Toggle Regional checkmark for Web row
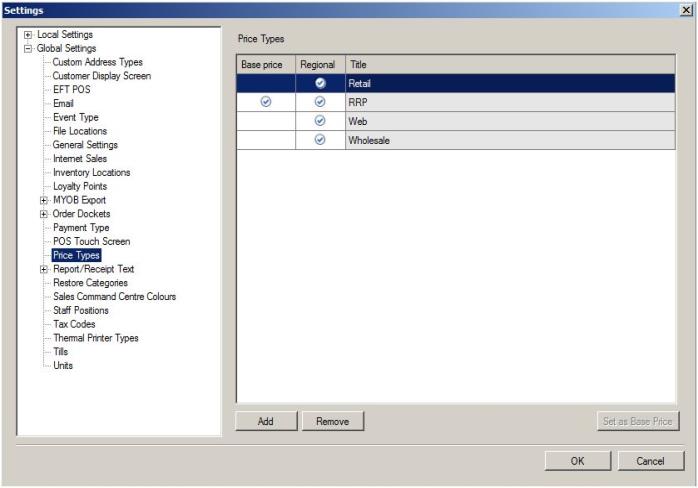The width and height of the screenshot is (698, 488). pos(319,121)
